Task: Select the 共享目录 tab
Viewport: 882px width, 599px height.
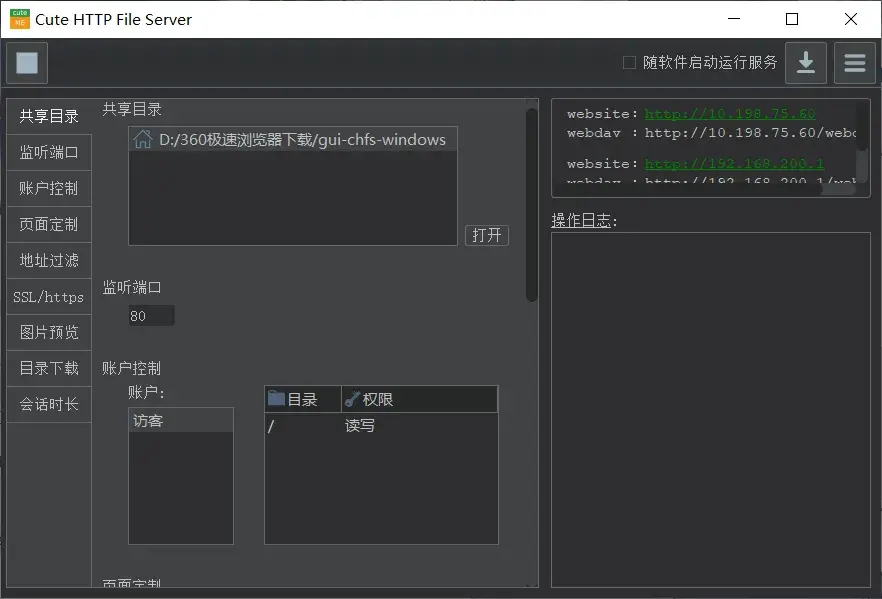Action: click(x=49, y=116)
